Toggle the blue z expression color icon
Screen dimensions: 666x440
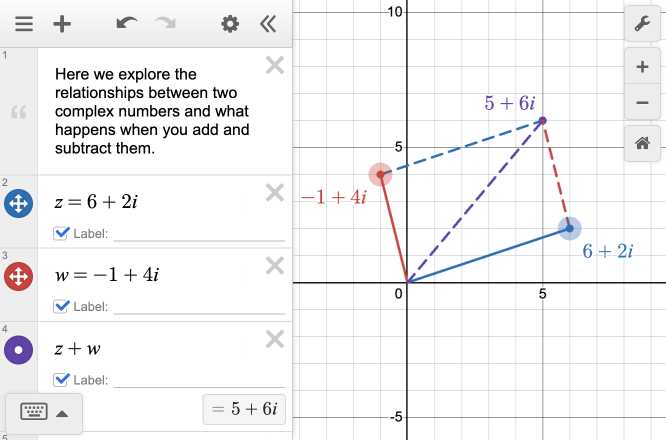(18, 204)
